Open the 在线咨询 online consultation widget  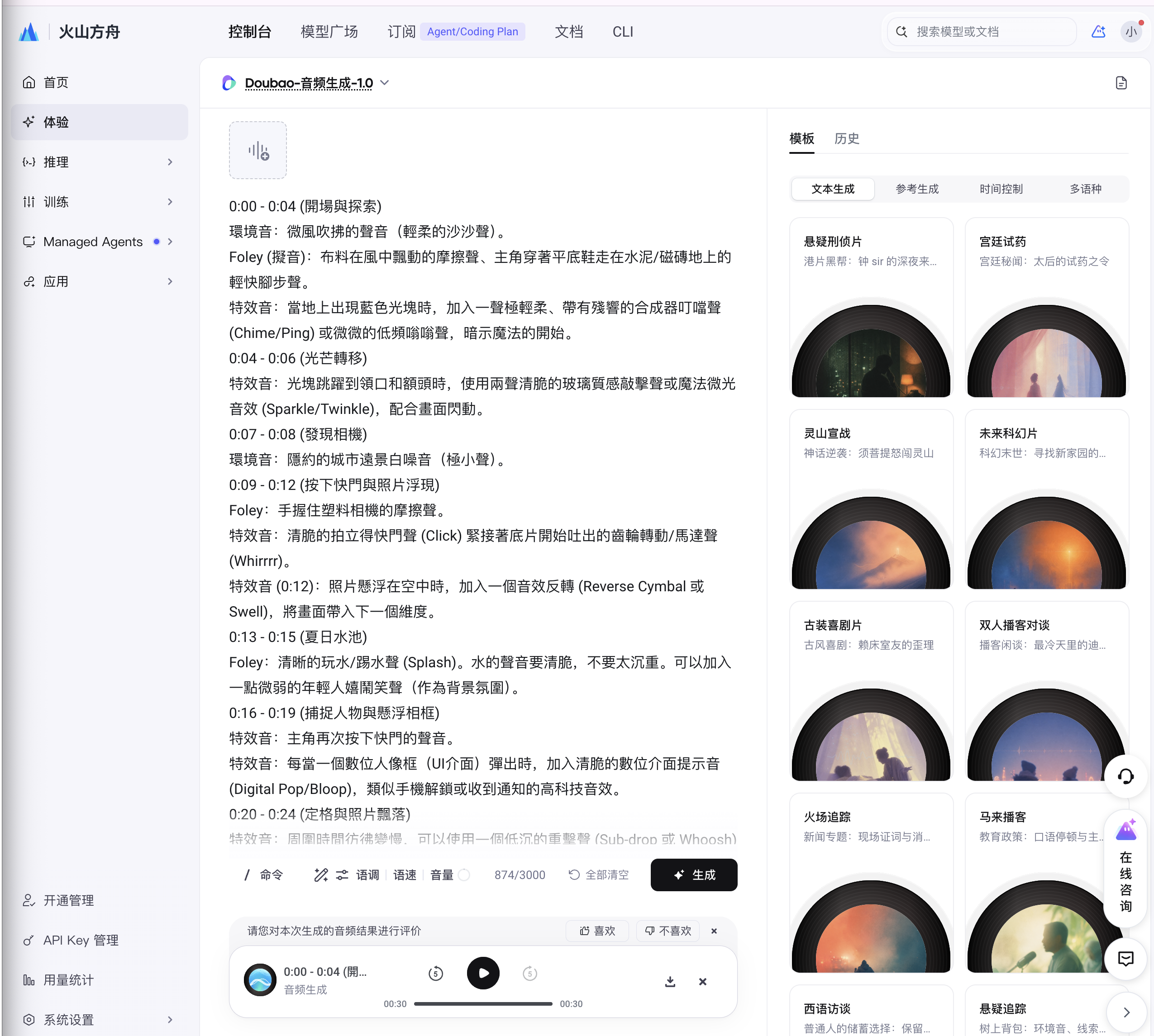pos(1125,868)
